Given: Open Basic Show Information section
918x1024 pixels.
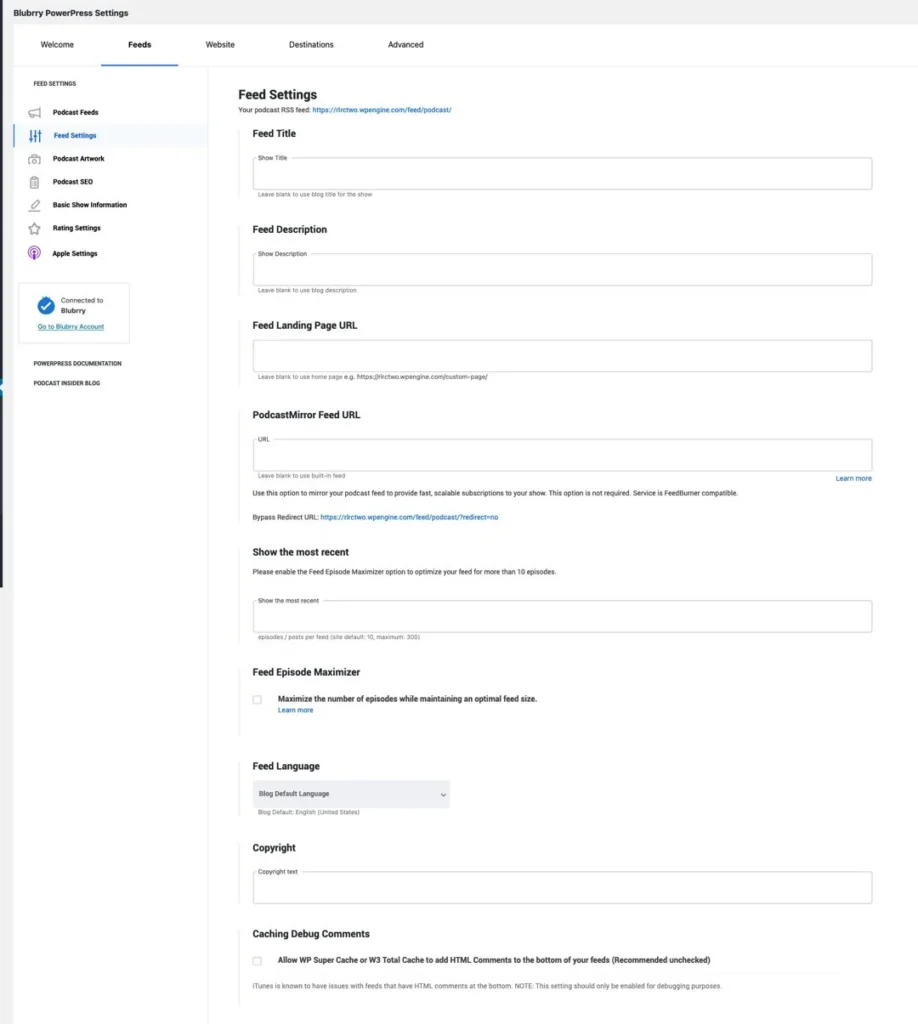Looking at the screenshot, I should click(90, 205).
